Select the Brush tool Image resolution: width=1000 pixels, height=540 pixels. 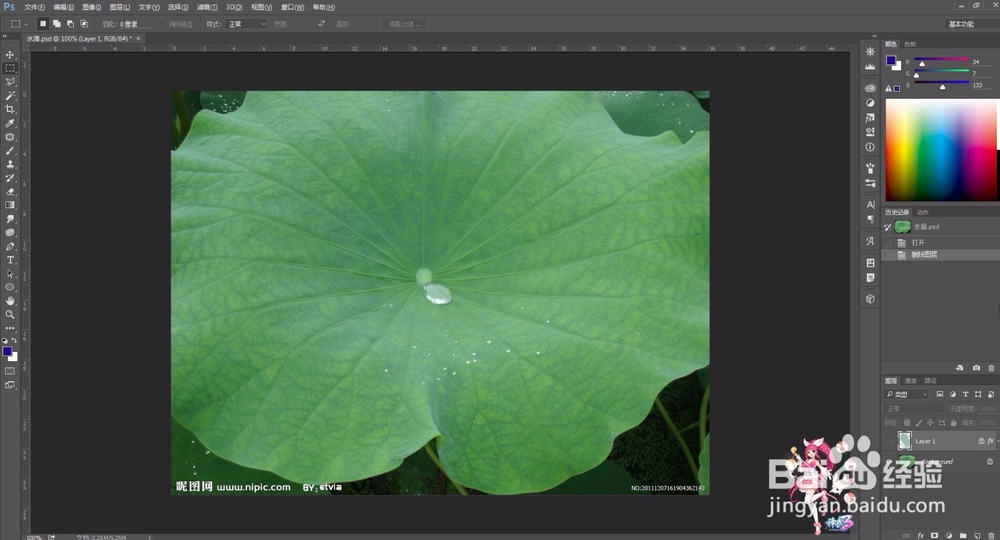click(x=10, y=150)
